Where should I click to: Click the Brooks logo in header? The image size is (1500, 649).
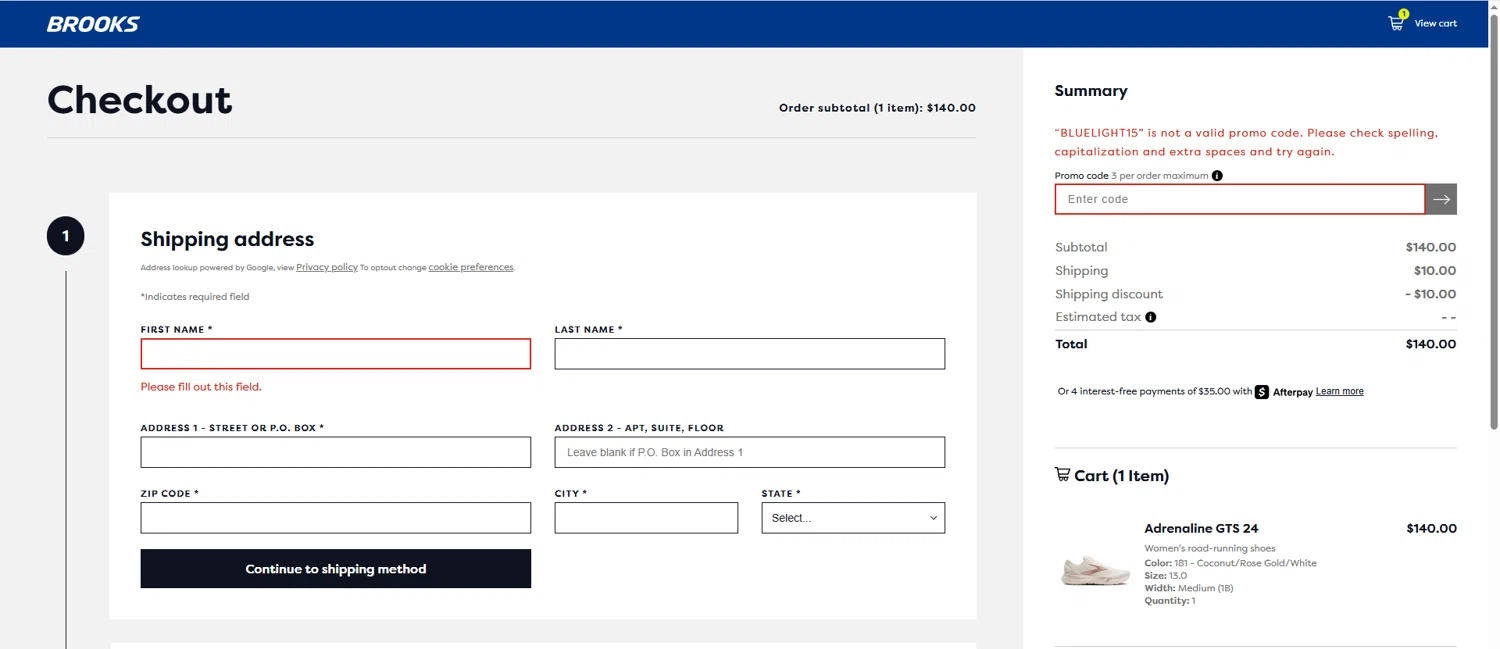pyautogui.click(x=93, y=24)
